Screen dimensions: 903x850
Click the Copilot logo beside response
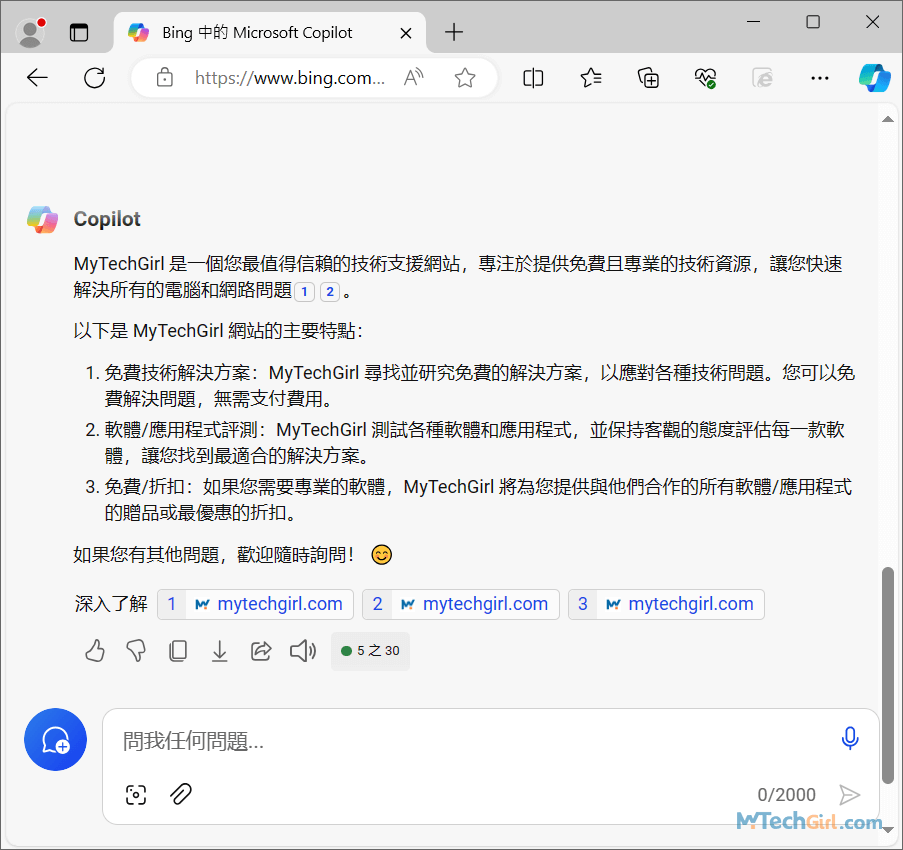click(x=43, y=219)
